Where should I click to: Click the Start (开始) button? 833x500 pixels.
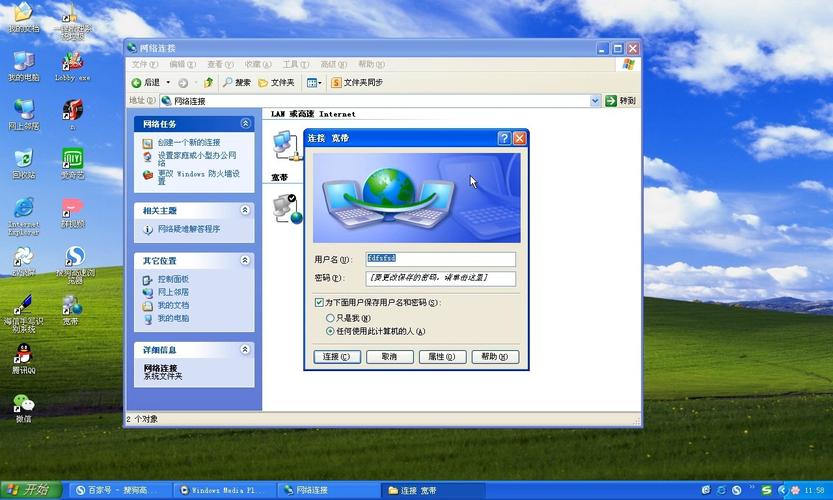coord(31,490)
